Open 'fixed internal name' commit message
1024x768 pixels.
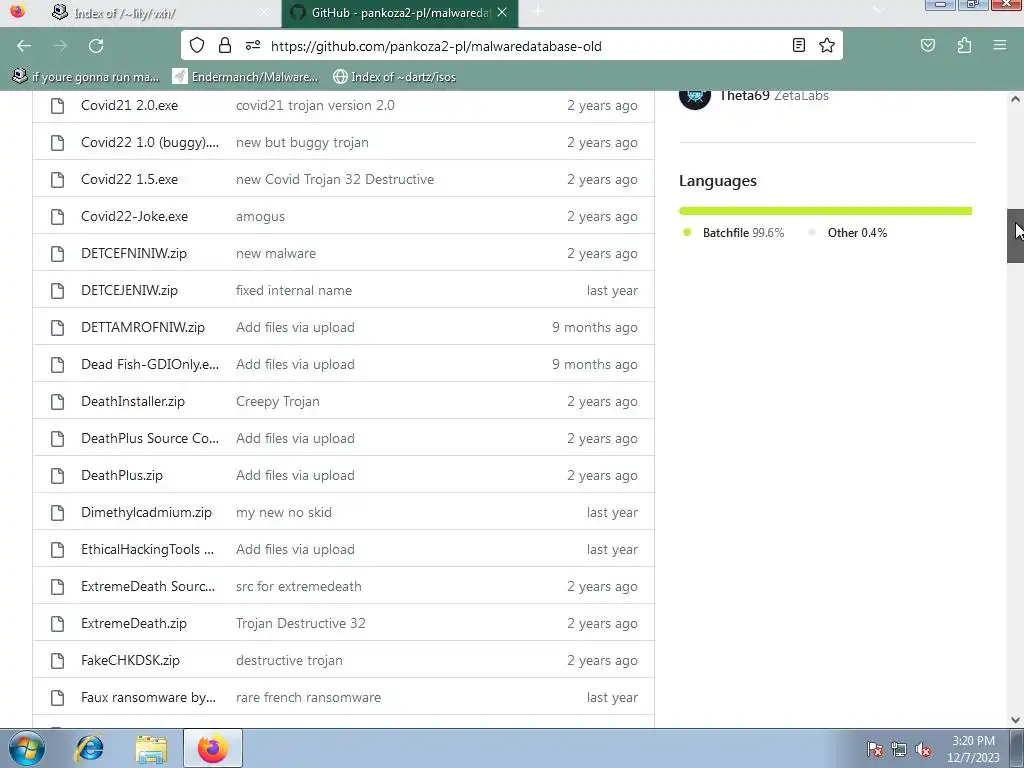(294, 291)
